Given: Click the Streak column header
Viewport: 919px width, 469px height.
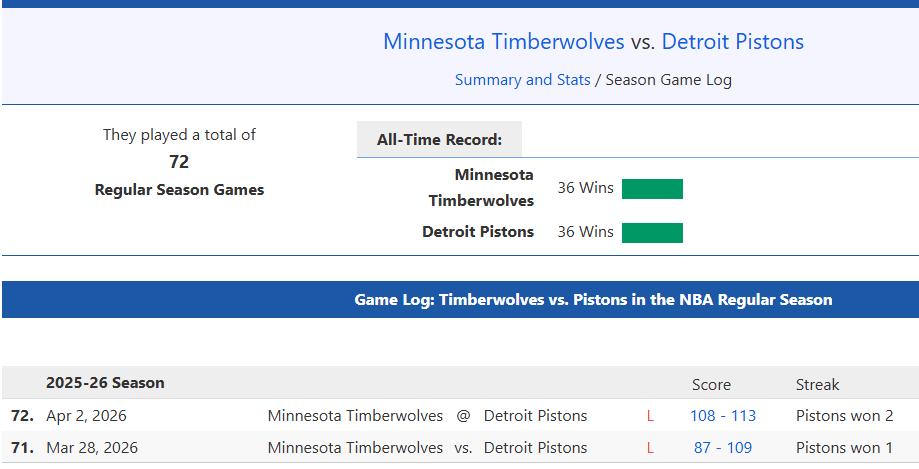Looking at the screenshot, I should pyautogui.click(x=817, y=385).
